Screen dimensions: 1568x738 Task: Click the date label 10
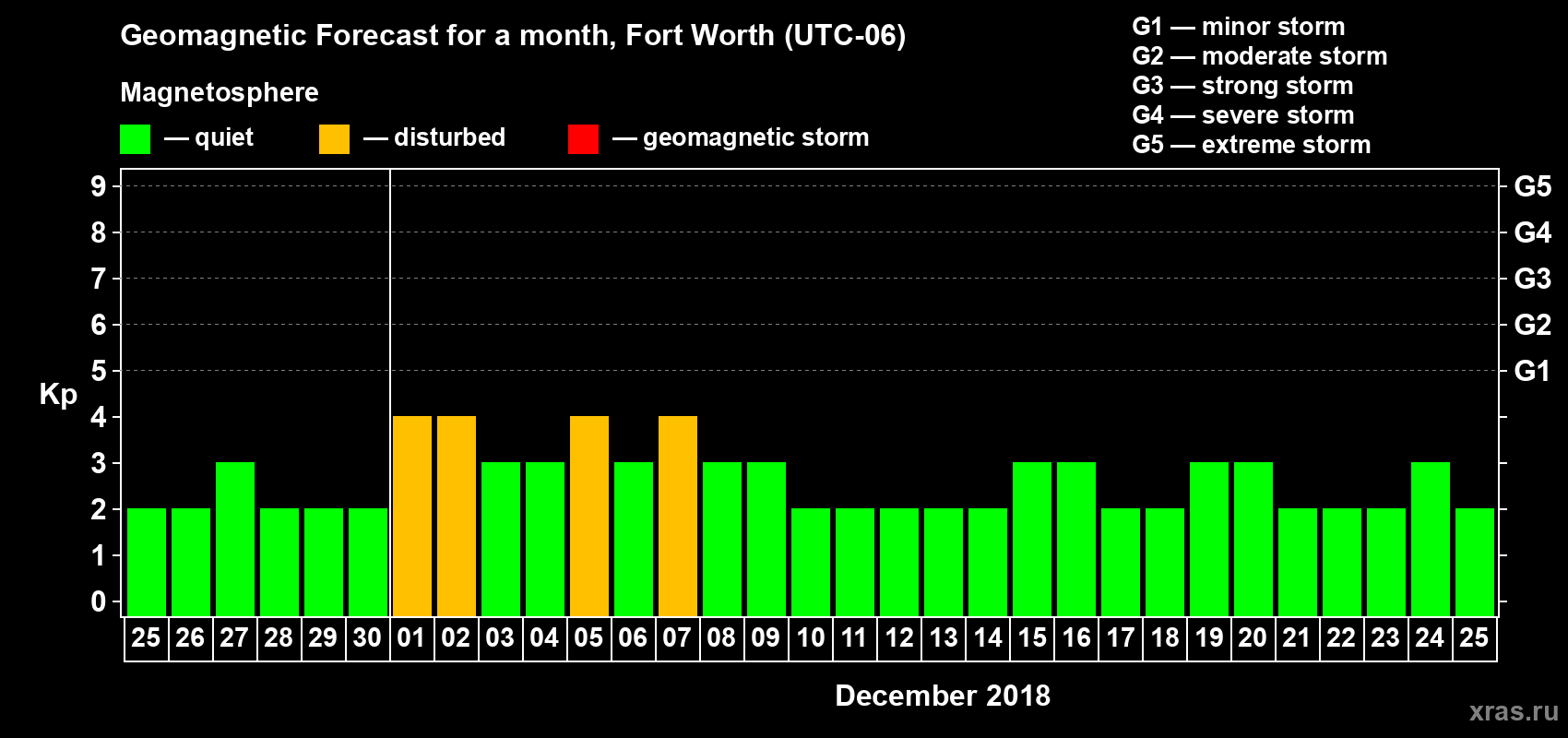coord(810,637)
